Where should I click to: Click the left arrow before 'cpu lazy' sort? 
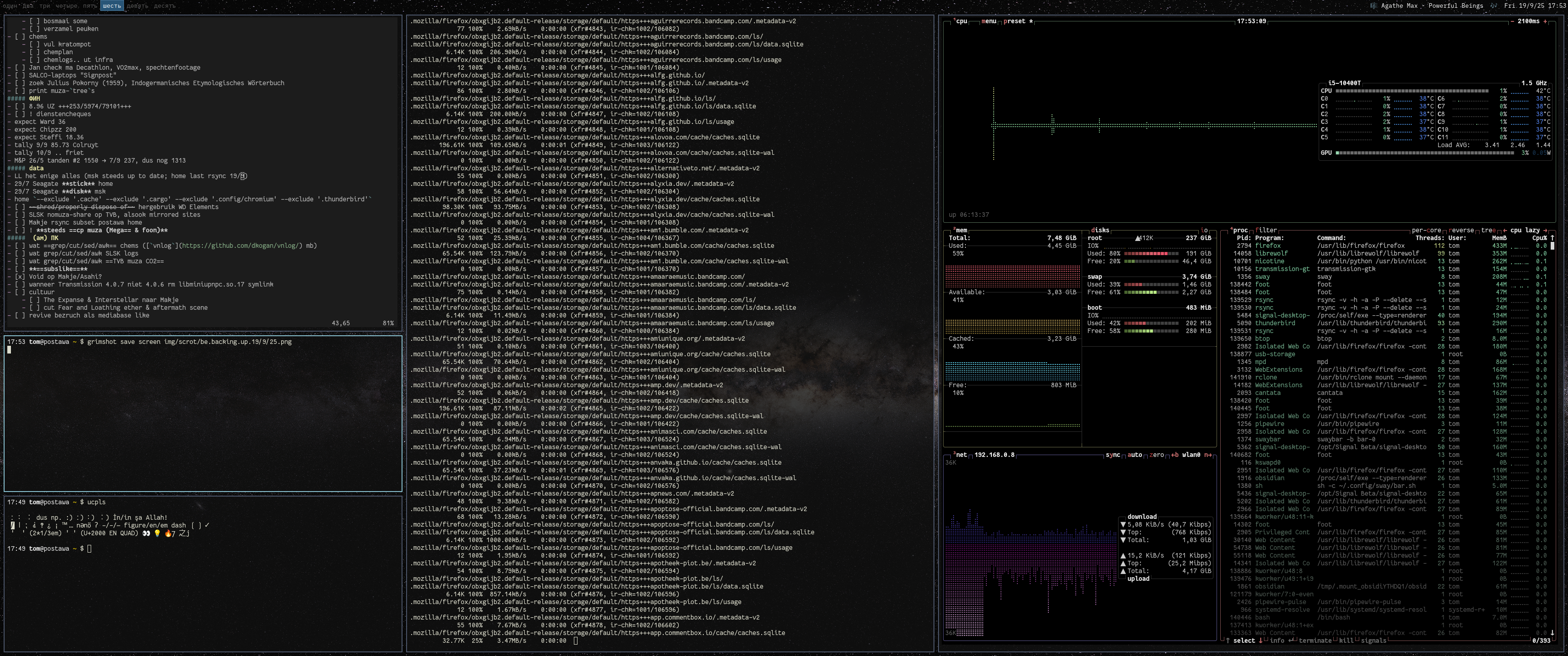(1505, 231)
